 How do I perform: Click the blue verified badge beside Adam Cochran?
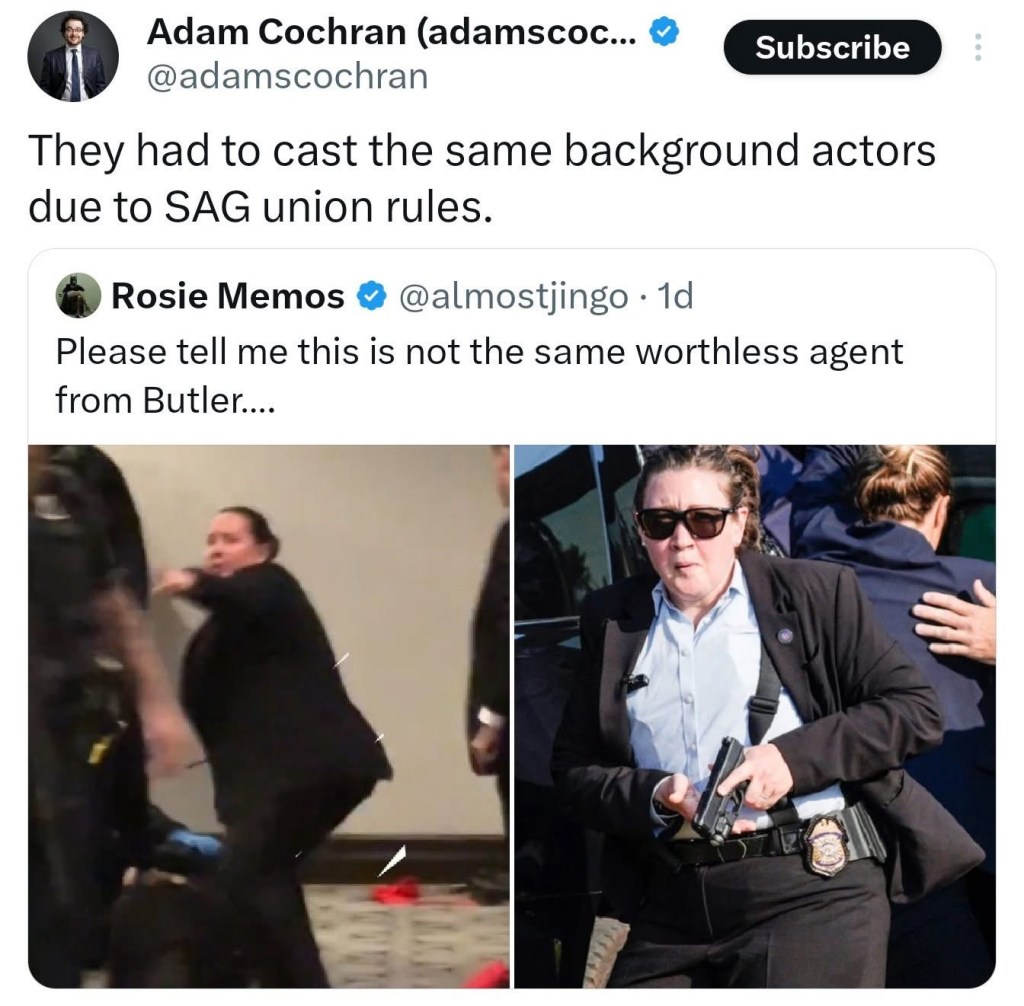coord(665,32)
